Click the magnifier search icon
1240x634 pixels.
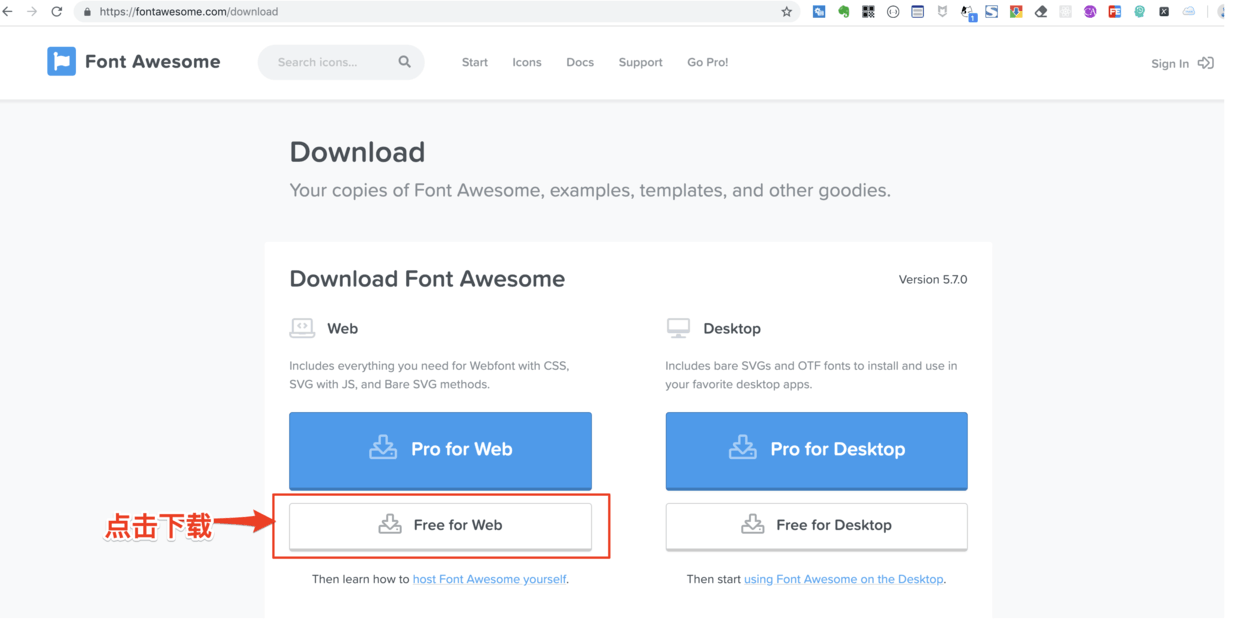404,62
